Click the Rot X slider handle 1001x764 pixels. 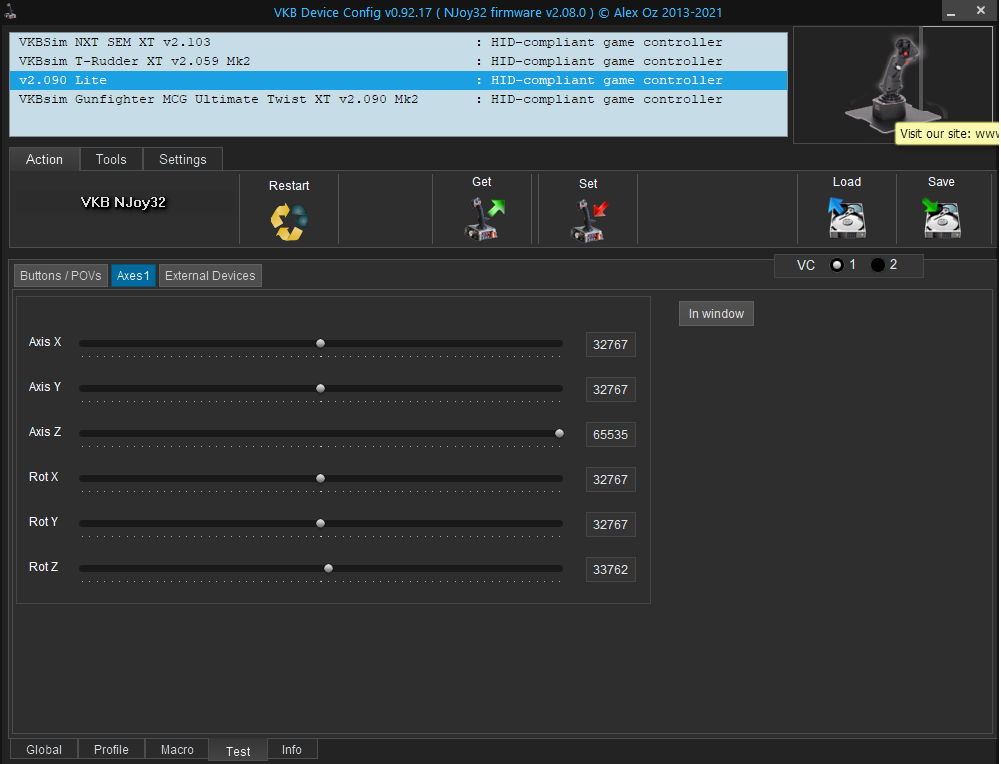tap(320, 478)
